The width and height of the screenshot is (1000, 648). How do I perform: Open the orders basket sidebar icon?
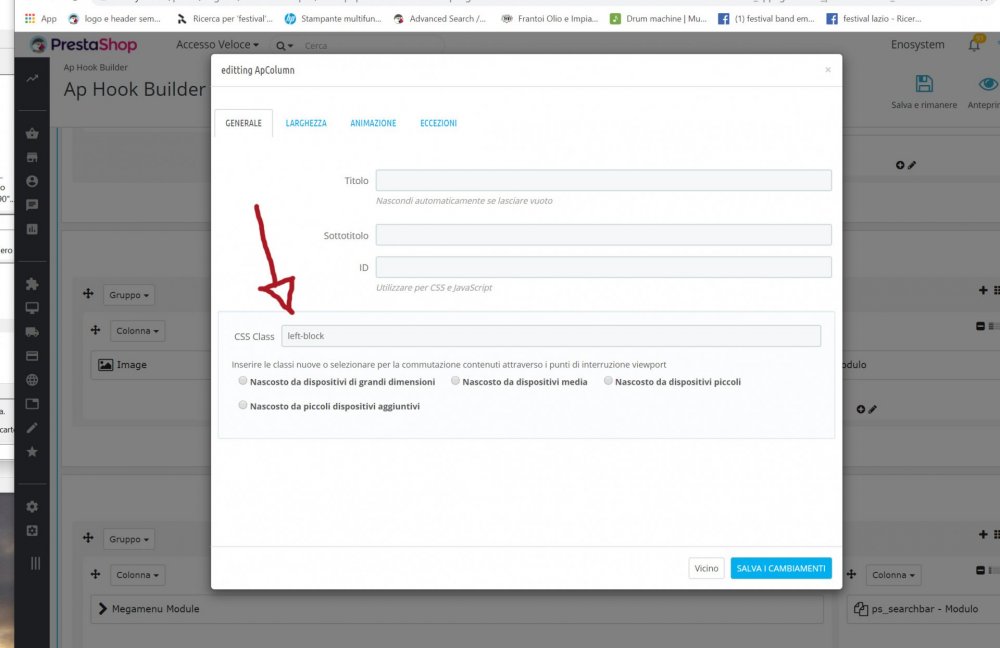click(32, 133)
